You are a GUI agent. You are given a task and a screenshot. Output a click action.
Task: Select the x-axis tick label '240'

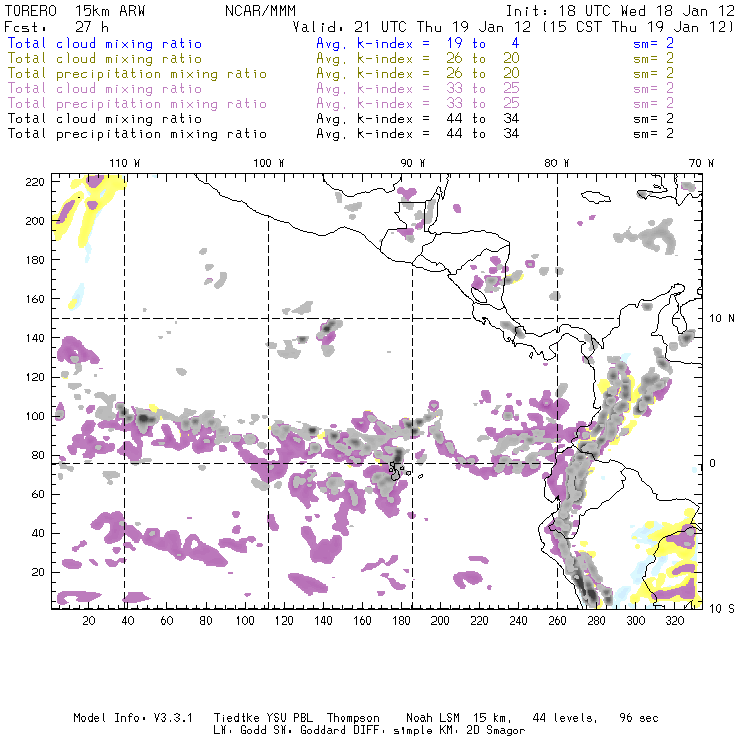(518, 621)
